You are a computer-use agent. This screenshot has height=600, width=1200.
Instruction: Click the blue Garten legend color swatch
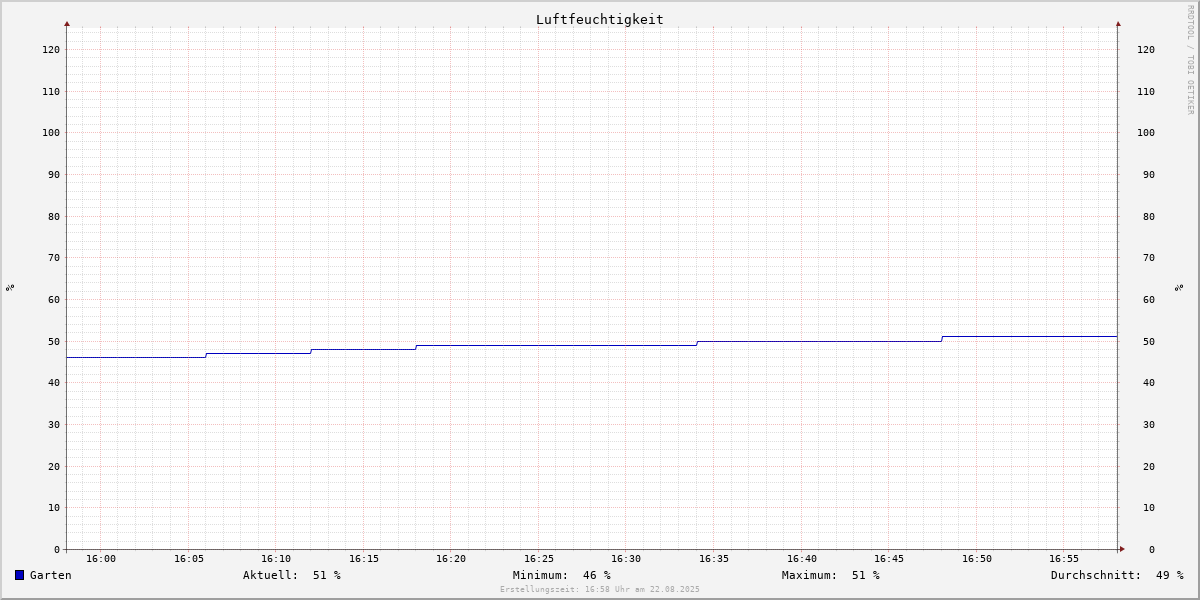(19, 575)
